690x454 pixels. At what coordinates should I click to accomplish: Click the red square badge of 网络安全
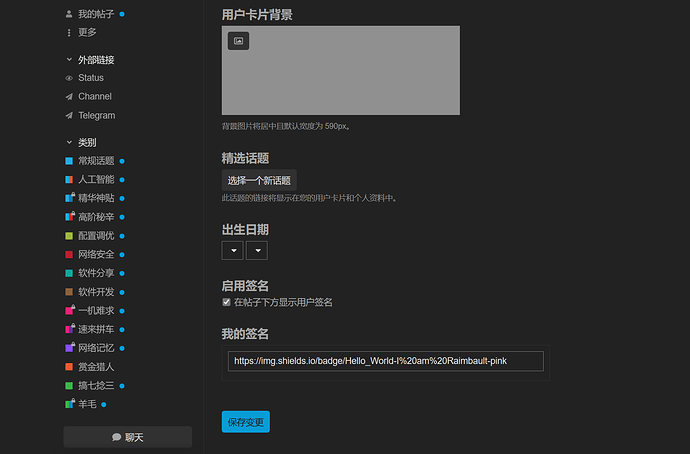pos(69,254)
